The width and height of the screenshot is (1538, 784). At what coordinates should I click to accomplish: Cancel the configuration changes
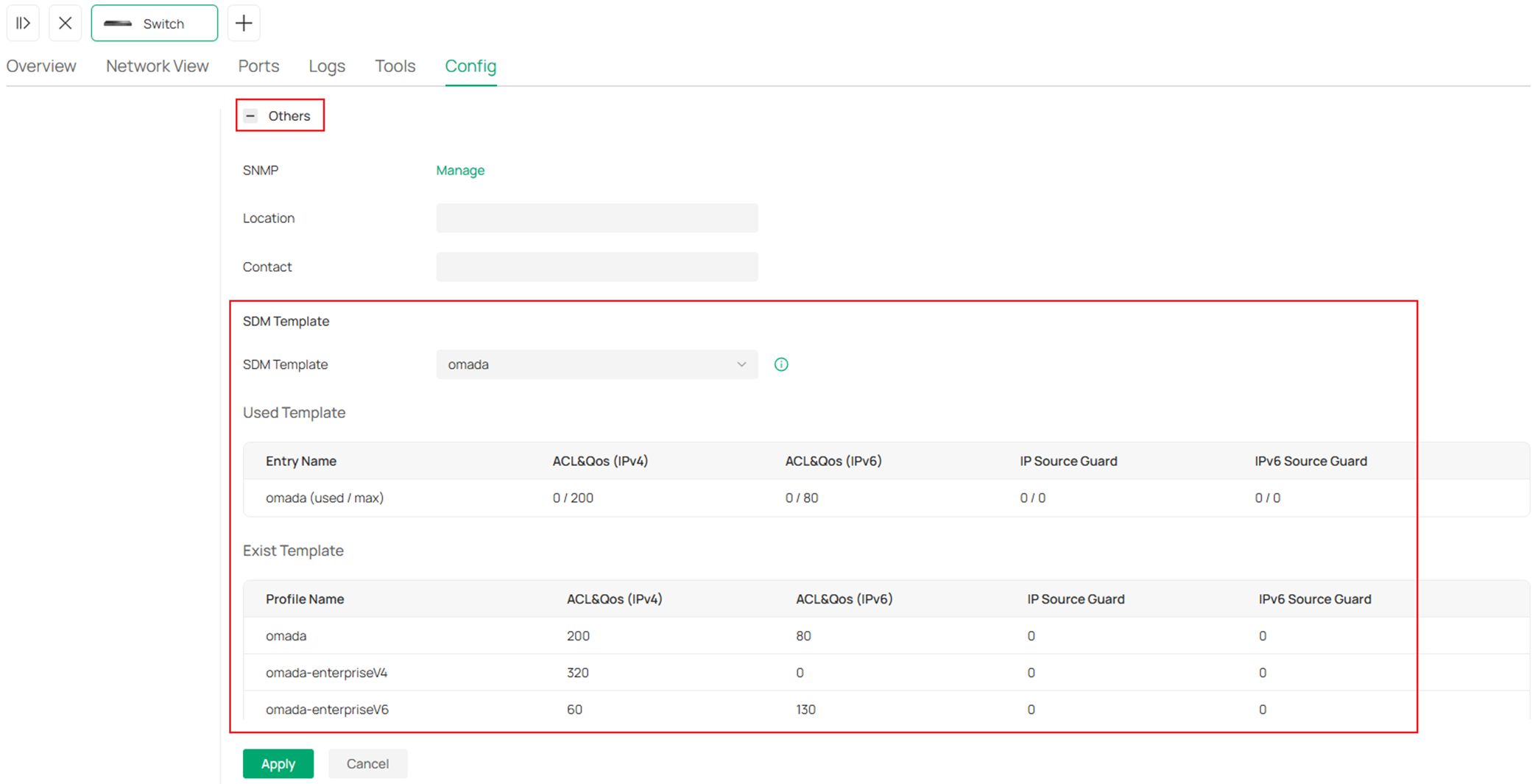click(x=367, y=763)
